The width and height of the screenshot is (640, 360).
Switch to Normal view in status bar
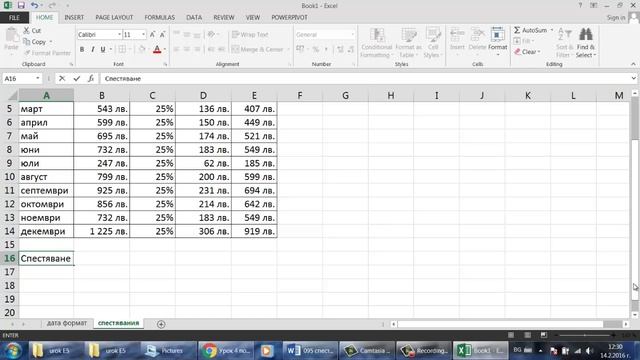[511, 335]
